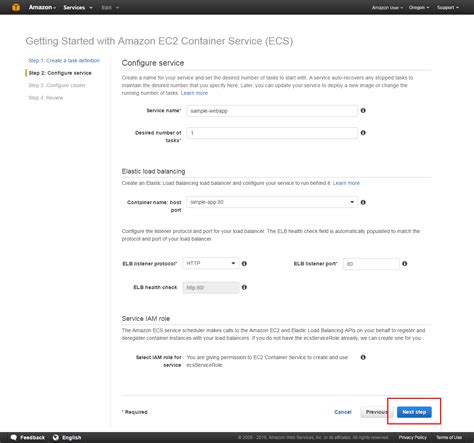474x443 pixels.
Task: Click the AWS cube logo icon
Action: (x=16, y=7)
